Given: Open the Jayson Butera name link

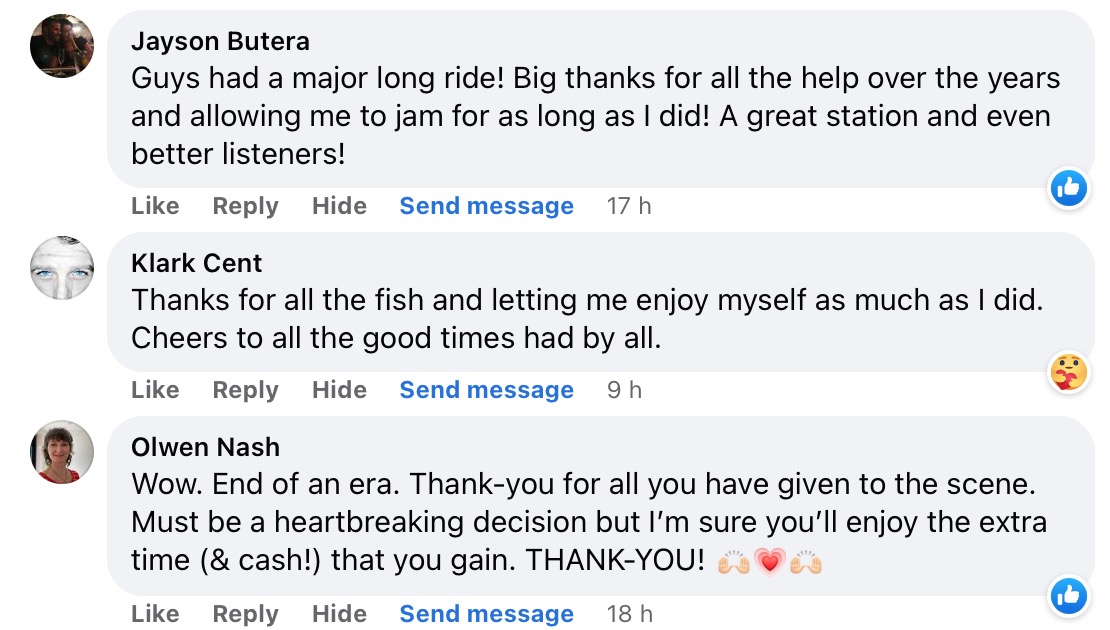Looking at the screenshot, I should click(220, 41).
